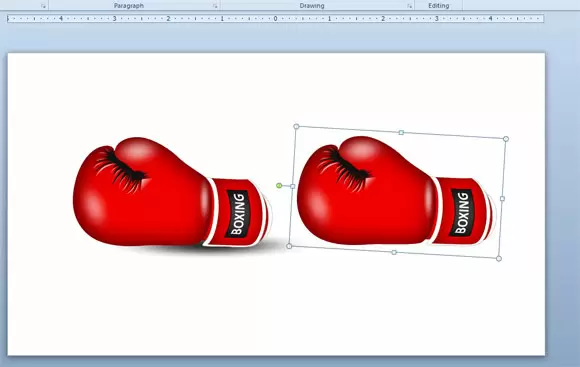Click the Drawing group label
Viewport: 580px width, 367px height.
tap(312, 6)
